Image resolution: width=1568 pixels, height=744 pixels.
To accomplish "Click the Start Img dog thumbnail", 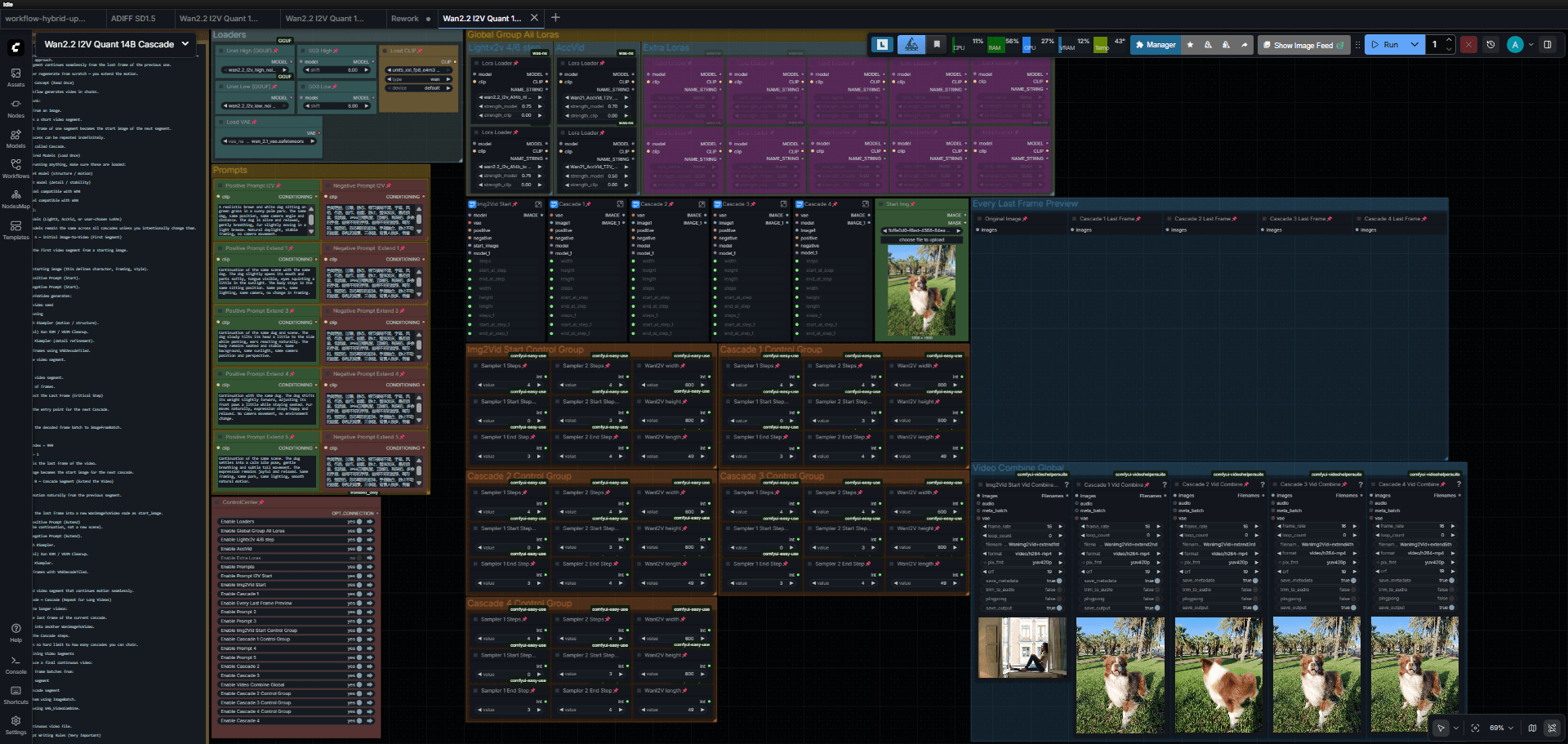I will (921, 291).
